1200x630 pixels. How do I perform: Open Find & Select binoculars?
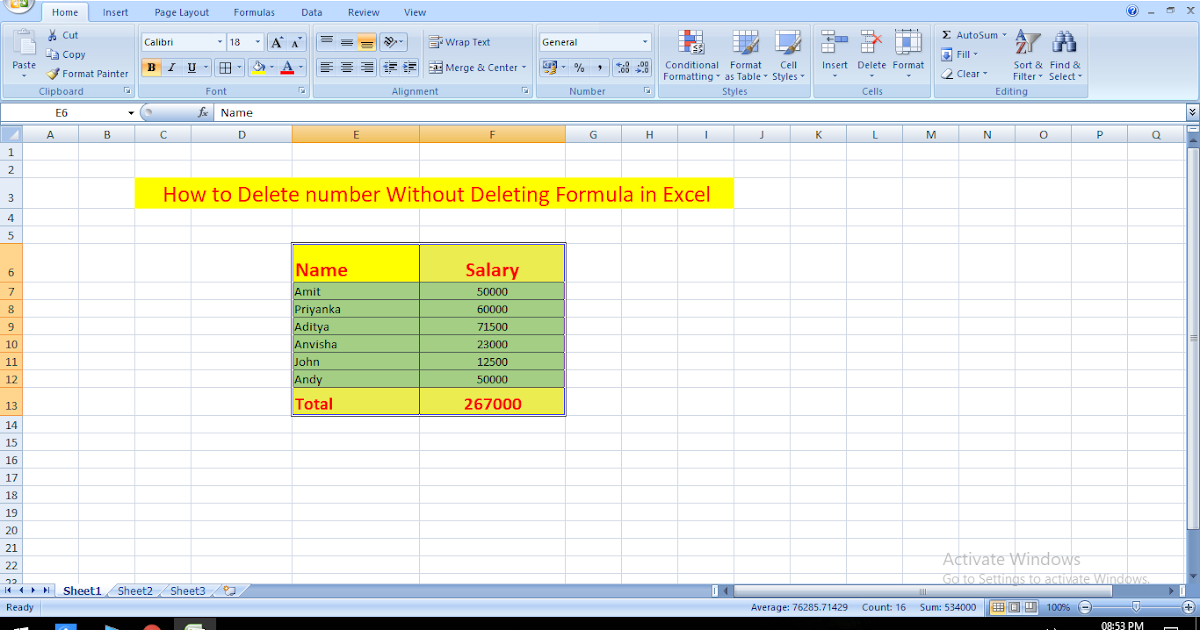click(1064, 43)
